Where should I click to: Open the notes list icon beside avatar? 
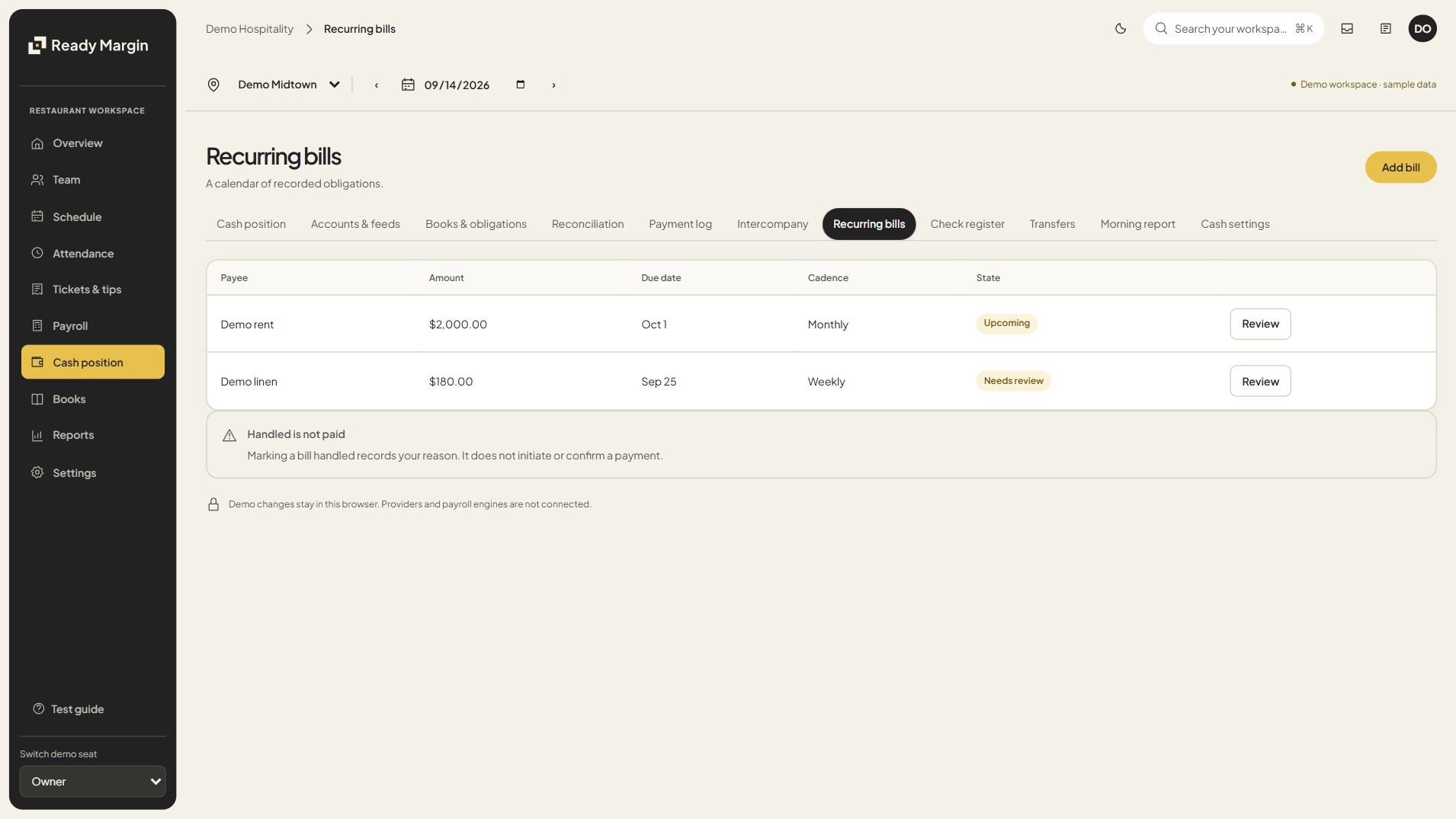[1385, 29]
